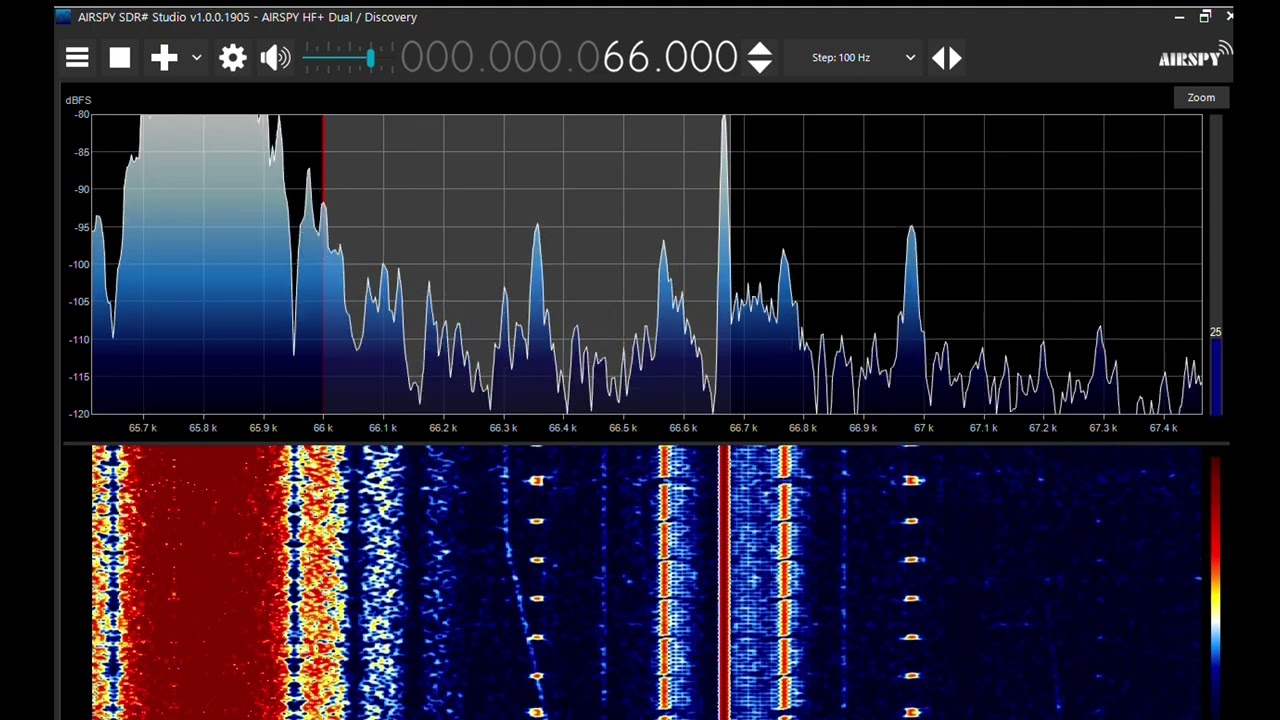
Task: Click the vertical zoom slider beside the spectrum
Action: [x=1216, y=265]
